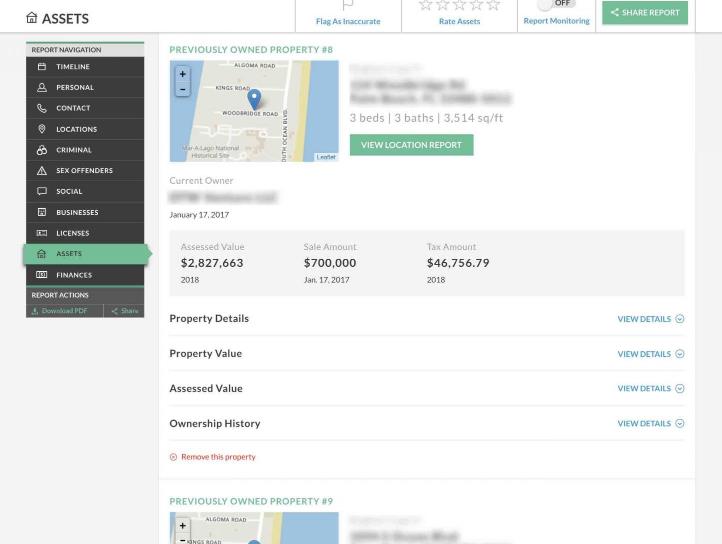Click the fifth rating star
Screen dimensions: 722x544
click(493, 5)
